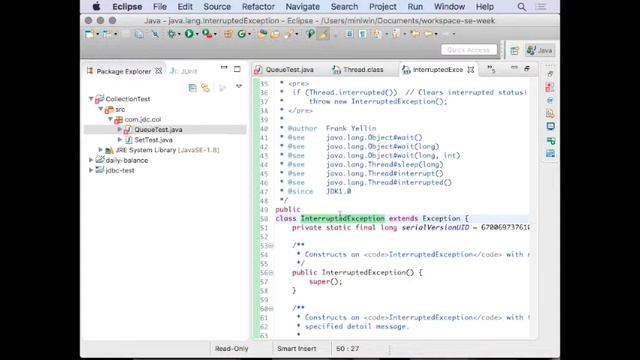Click the 50 : 27 cursor position indicator
Screen dimensions: 640x360
tap(347, 349)
